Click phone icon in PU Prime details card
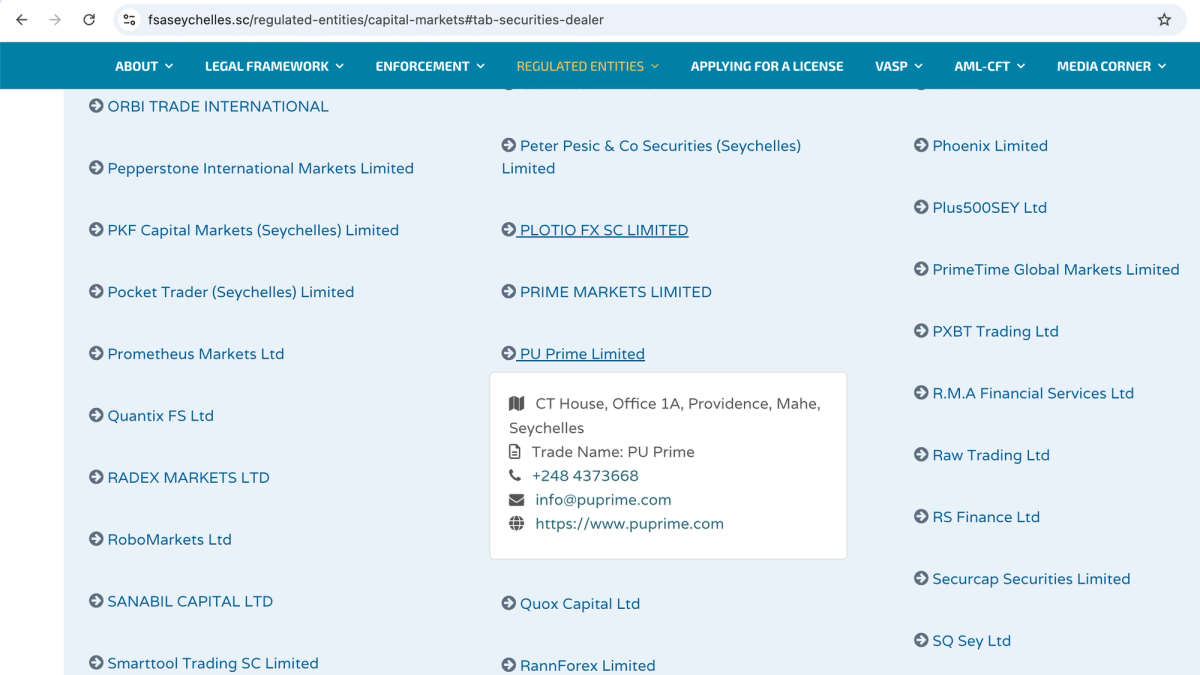 click(515, 476)
